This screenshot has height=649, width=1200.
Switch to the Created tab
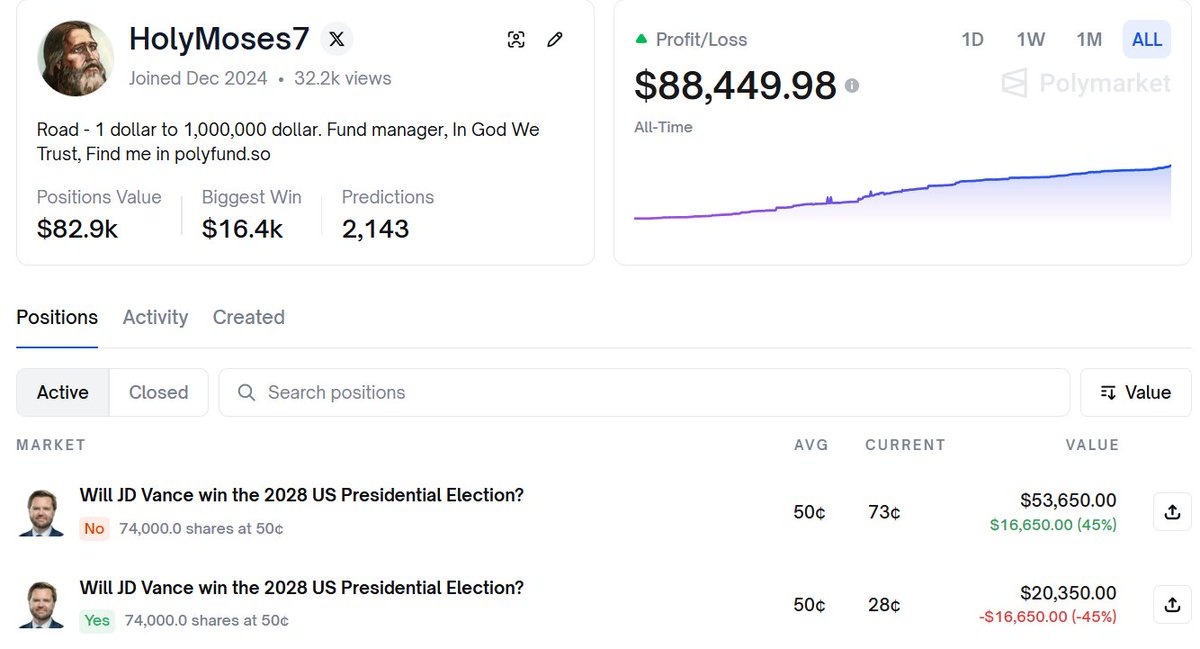[x=248, y=317]
